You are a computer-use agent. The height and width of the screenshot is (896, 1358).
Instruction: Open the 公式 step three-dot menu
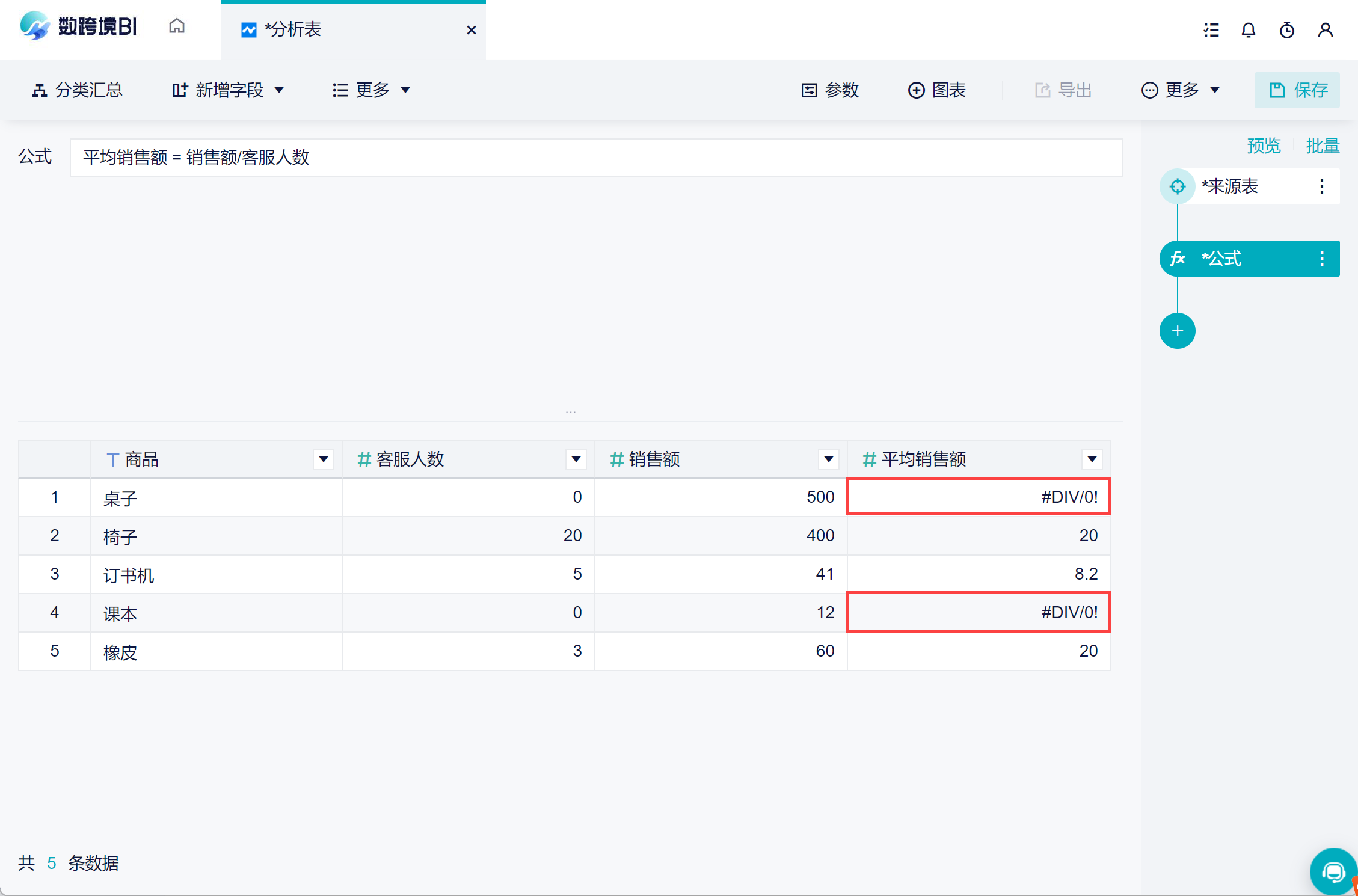(1321, 259)
